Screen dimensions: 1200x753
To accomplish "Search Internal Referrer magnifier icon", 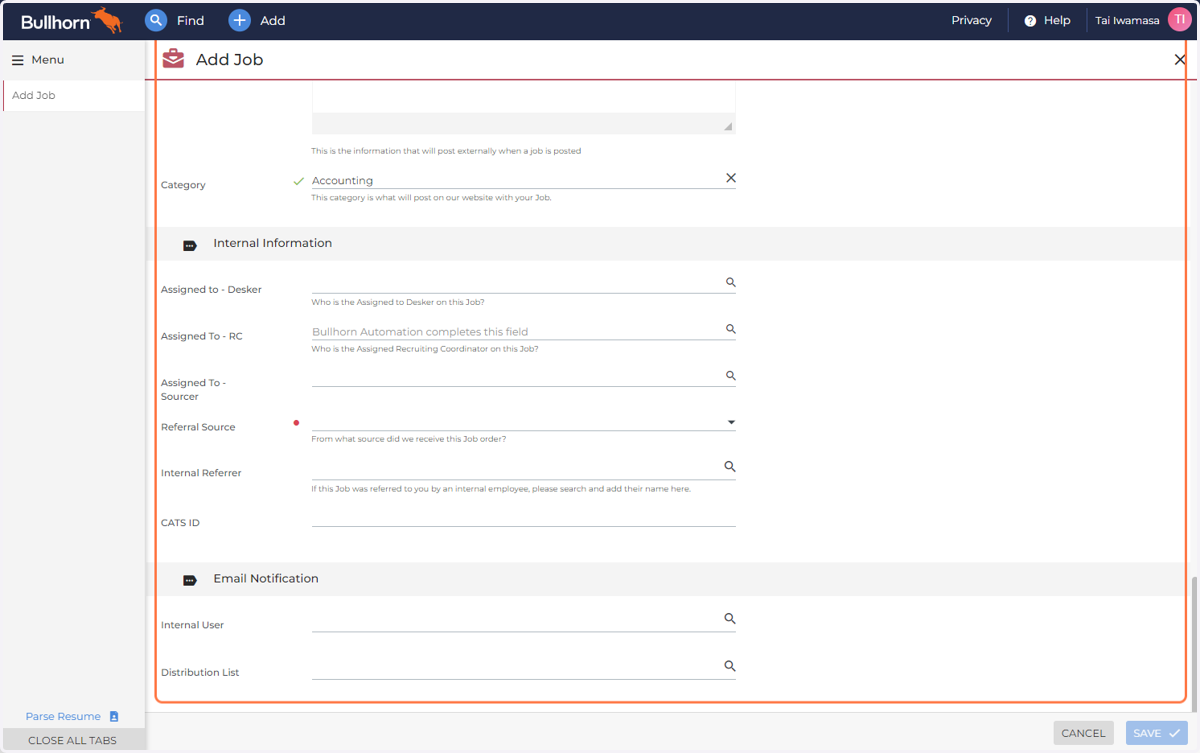I will (x=730, y=467).
